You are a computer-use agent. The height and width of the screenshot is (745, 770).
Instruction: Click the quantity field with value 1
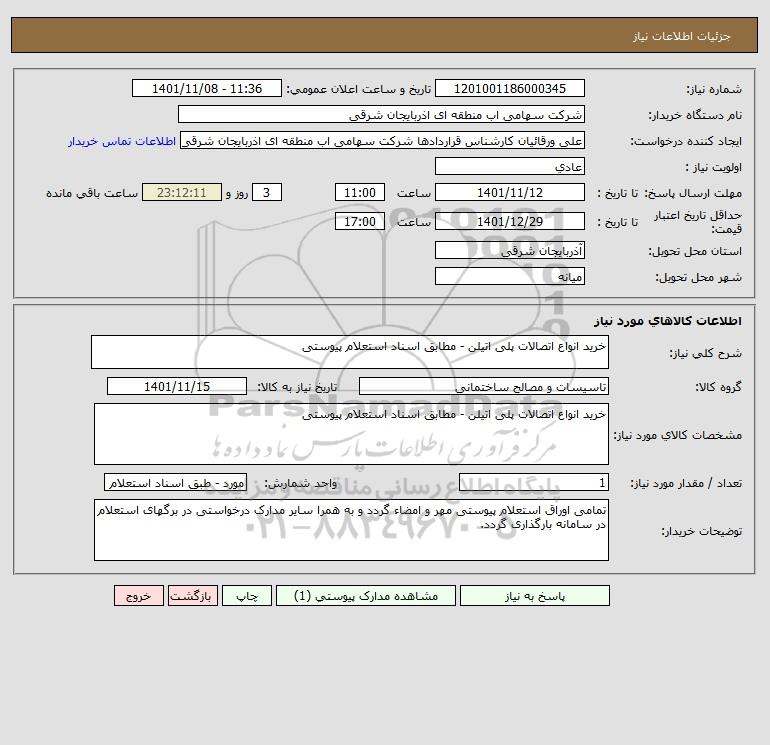click(534, 483)
